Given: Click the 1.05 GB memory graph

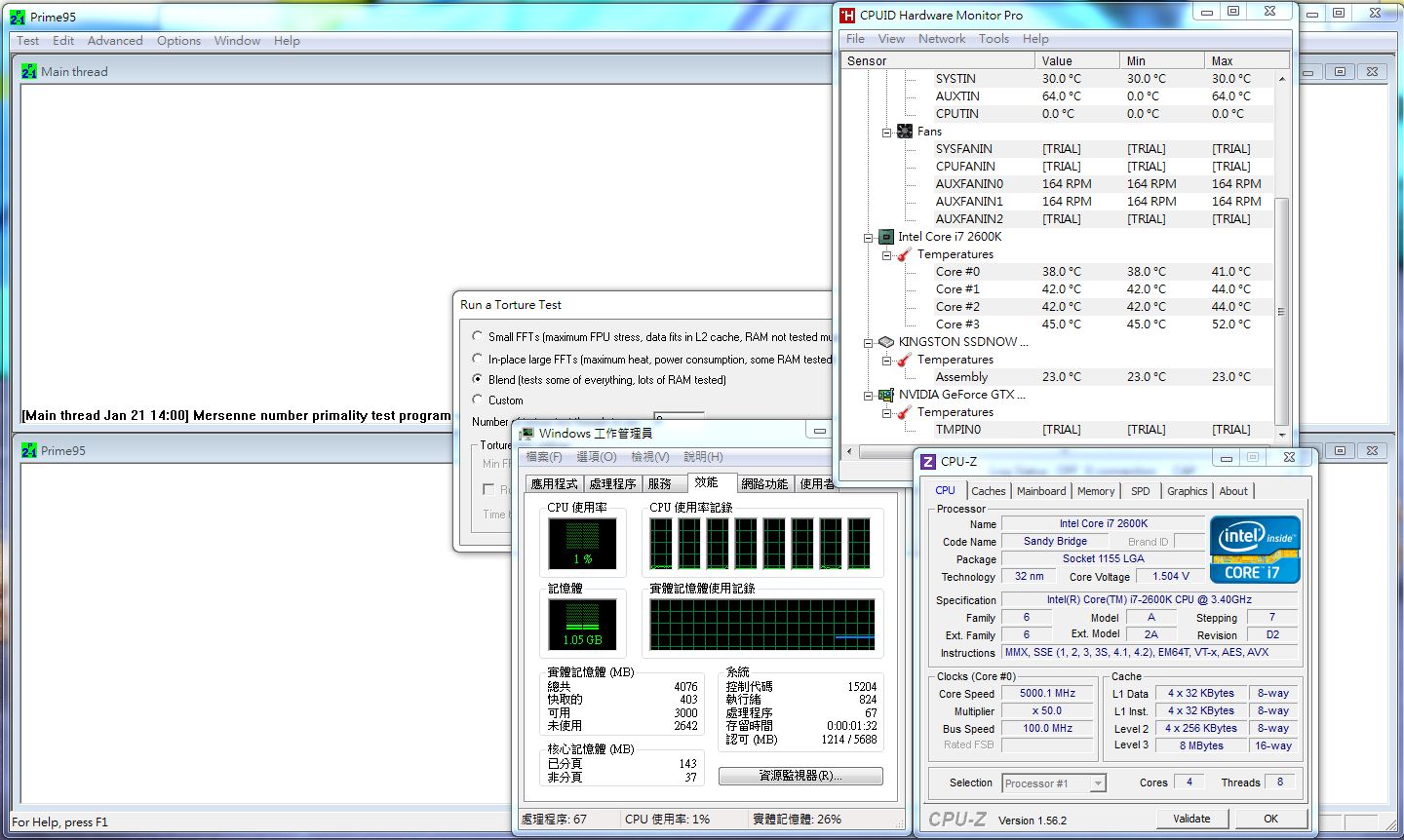Looking at the screenshot, I should click(582, 624).
